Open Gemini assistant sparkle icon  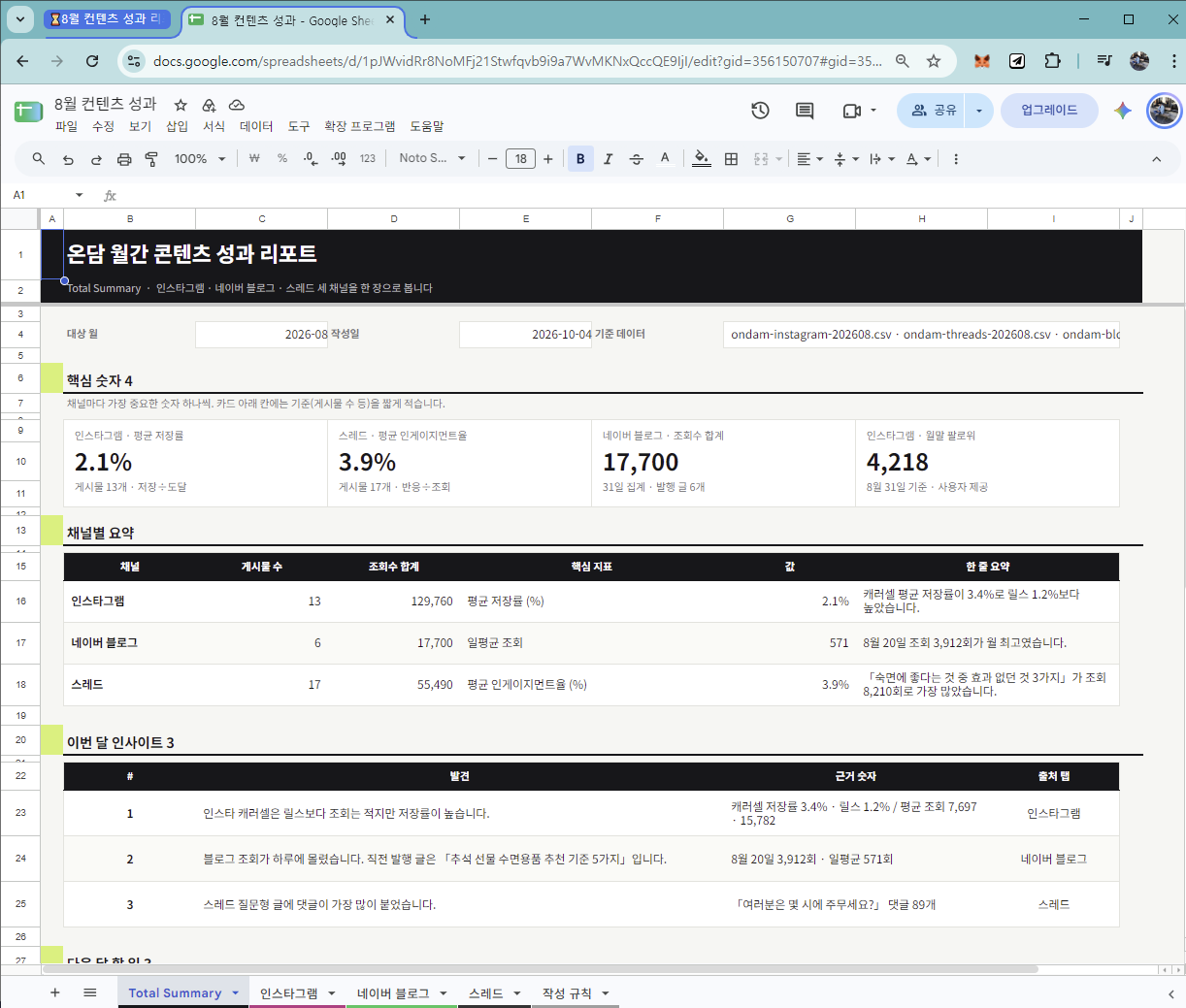1123,111
